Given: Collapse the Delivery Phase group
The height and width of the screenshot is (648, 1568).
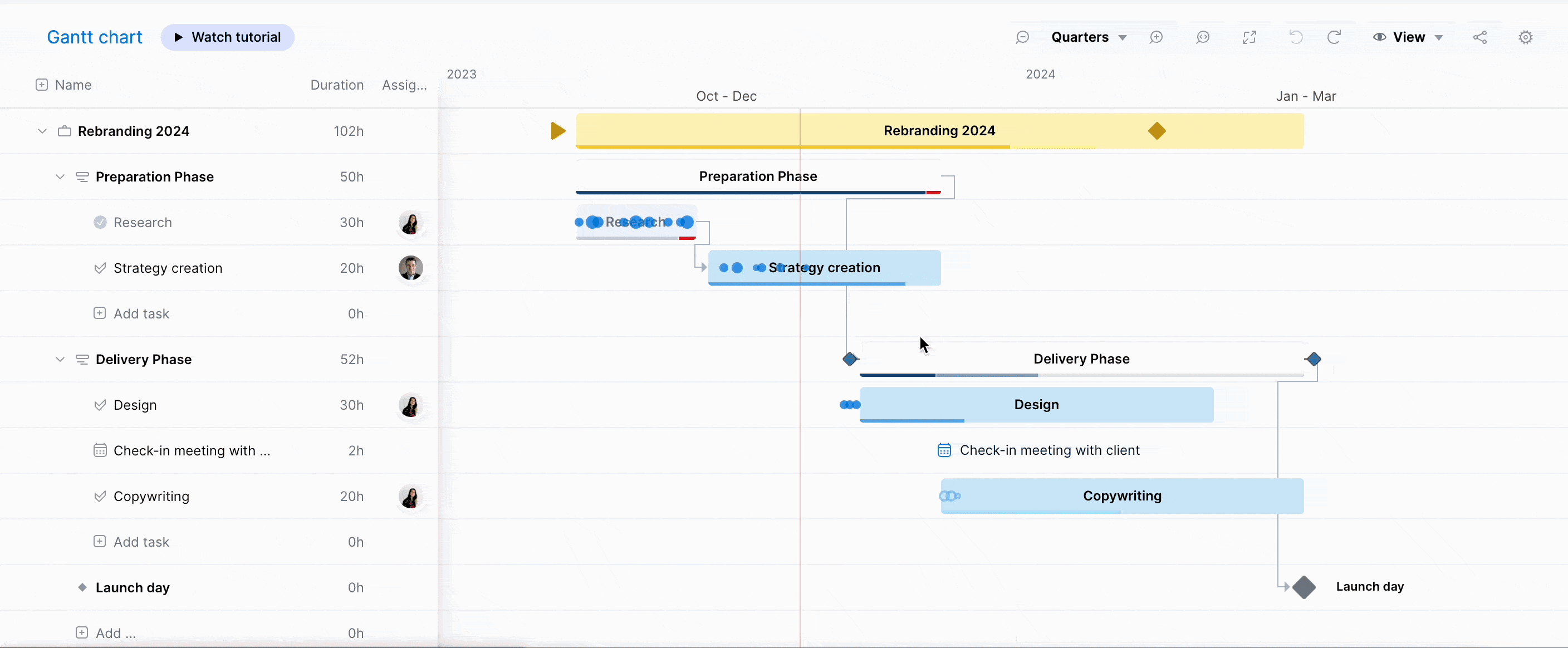Looking at the screenshot, I should tap(60, 359).
